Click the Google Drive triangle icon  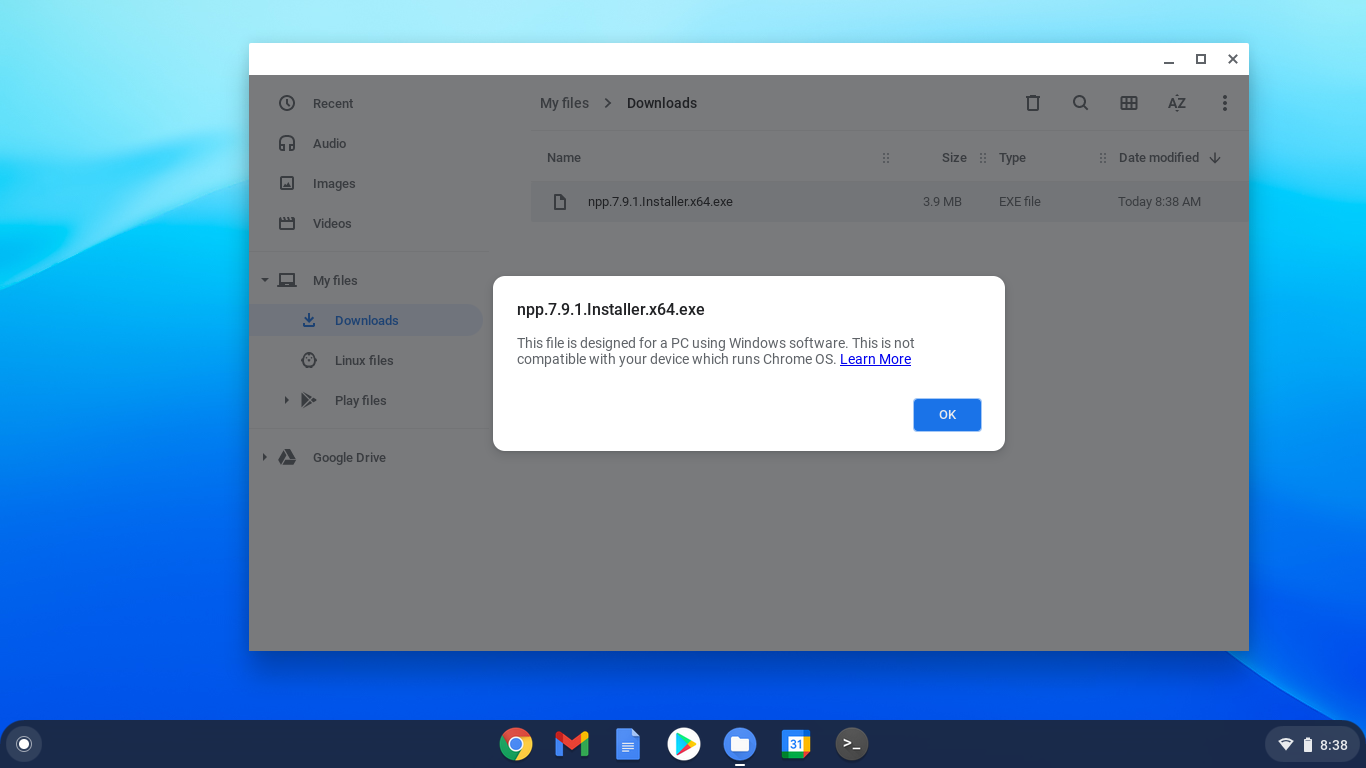click(x=287, y=457)
